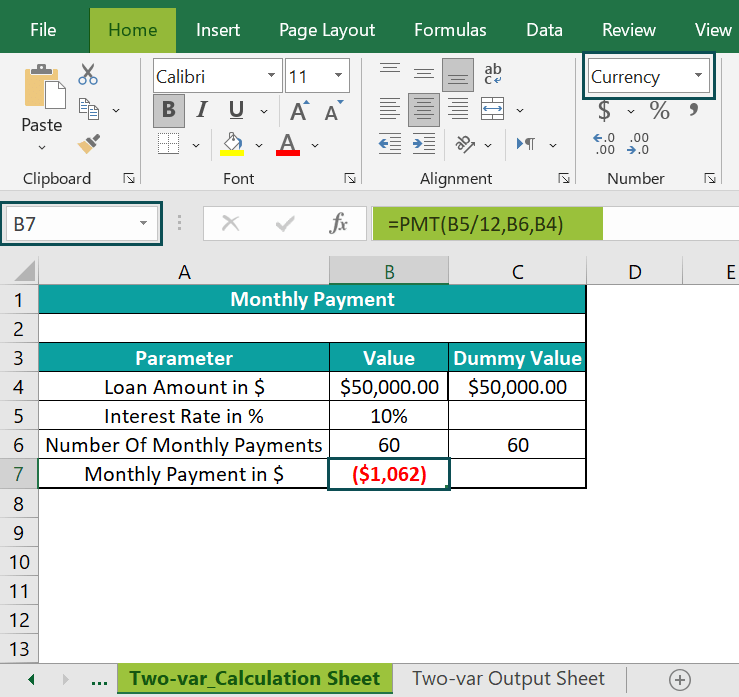Toggle Bottom Align
739x697 pixels.
[458, 74]
